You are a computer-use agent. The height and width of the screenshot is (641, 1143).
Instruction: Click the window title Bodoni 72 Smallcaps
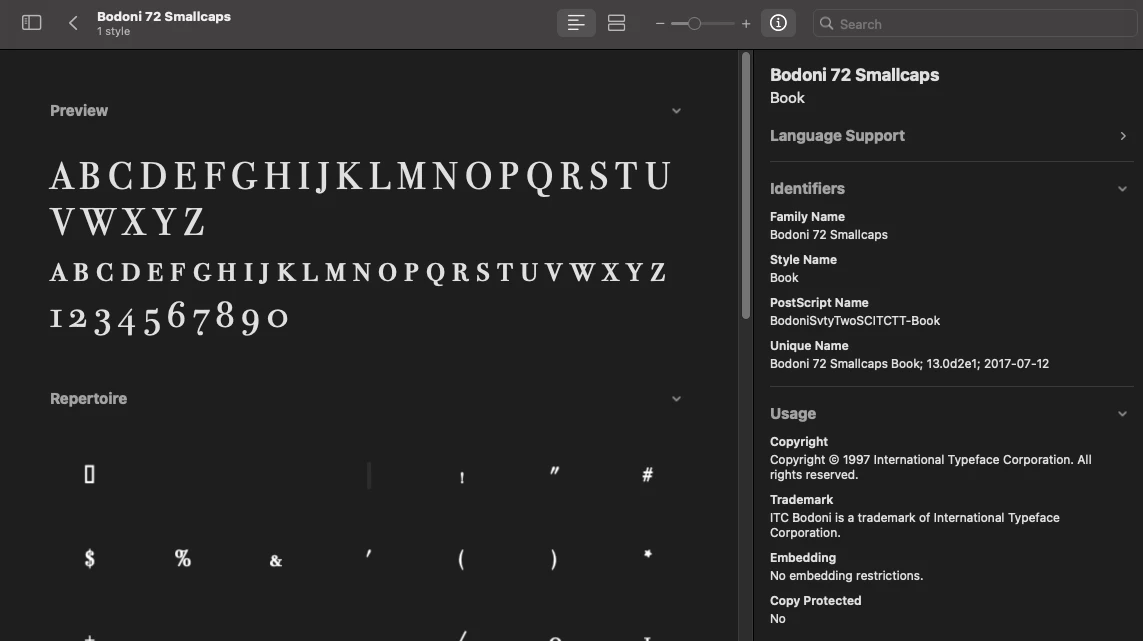[164, 16]
